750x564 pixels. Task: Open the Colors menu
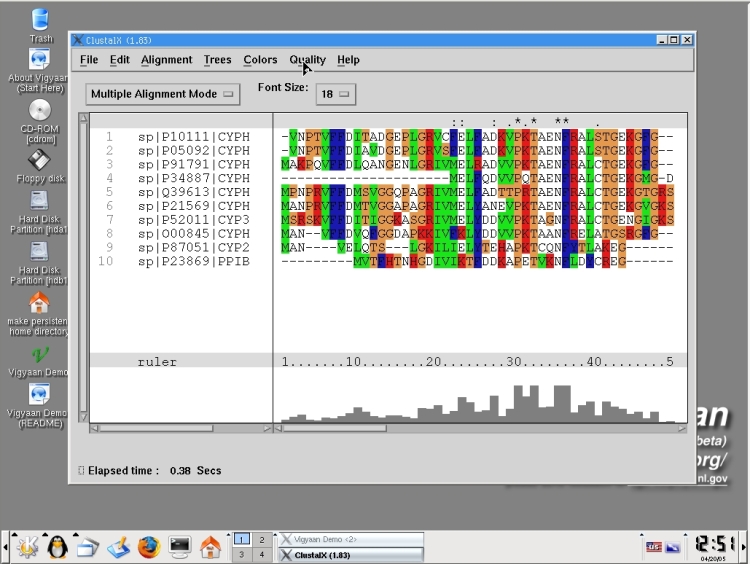[260, 60]
